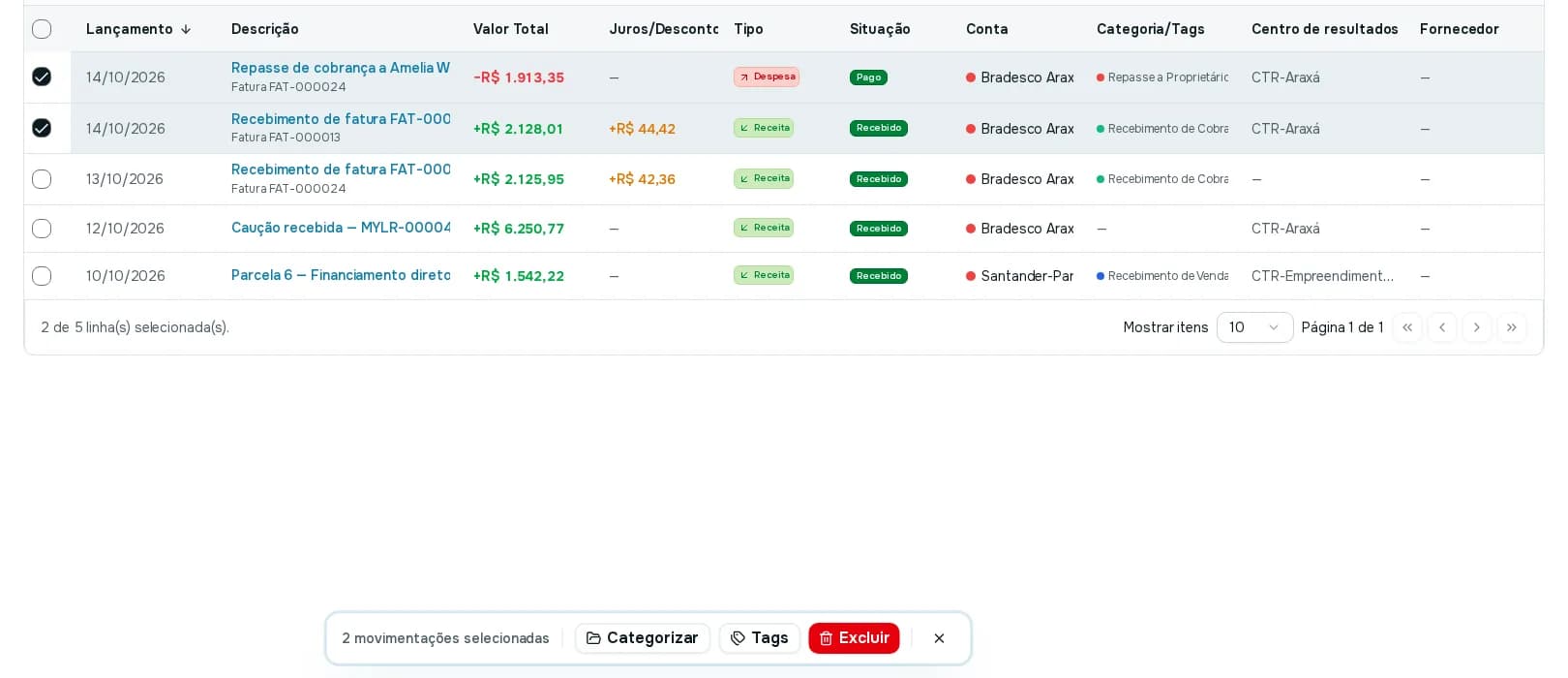
Task: Uncheck the Repasse de cobrança row checkbox
Action: [42, 77]
